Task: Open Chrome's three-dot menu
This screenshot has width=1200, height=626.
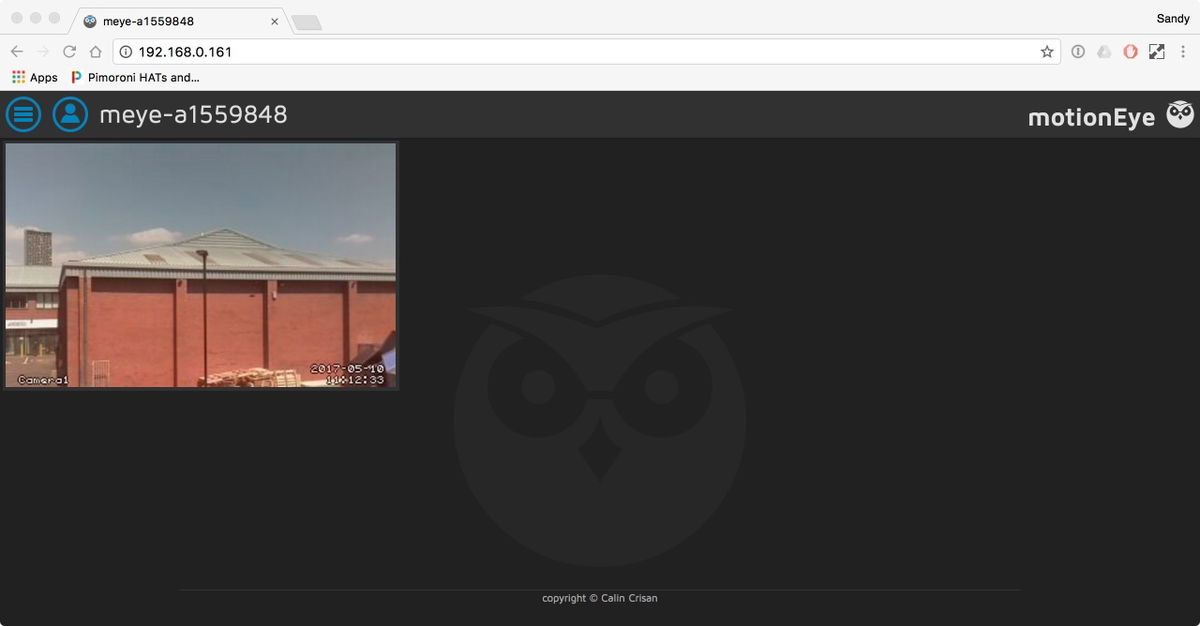Action: point(1183,51)
